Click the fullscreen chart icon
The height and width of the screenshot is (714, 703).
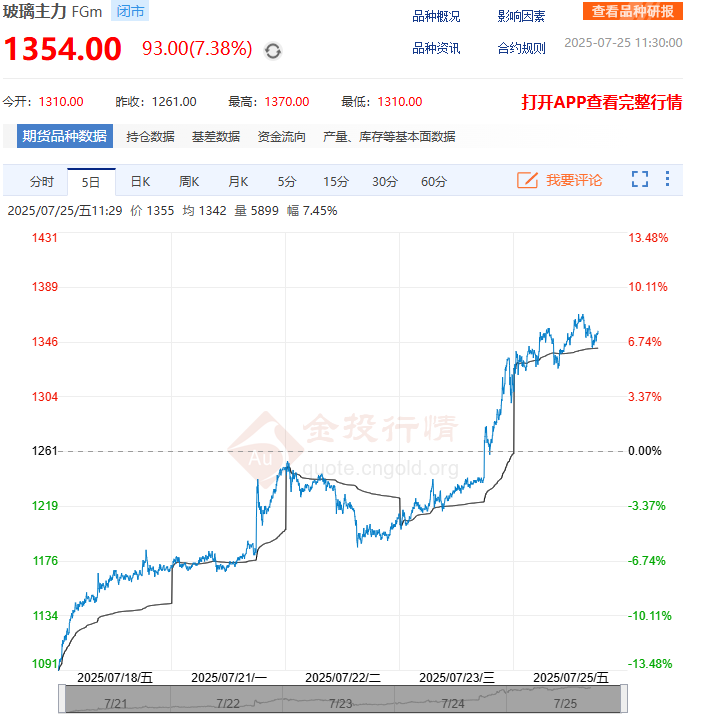640,180
